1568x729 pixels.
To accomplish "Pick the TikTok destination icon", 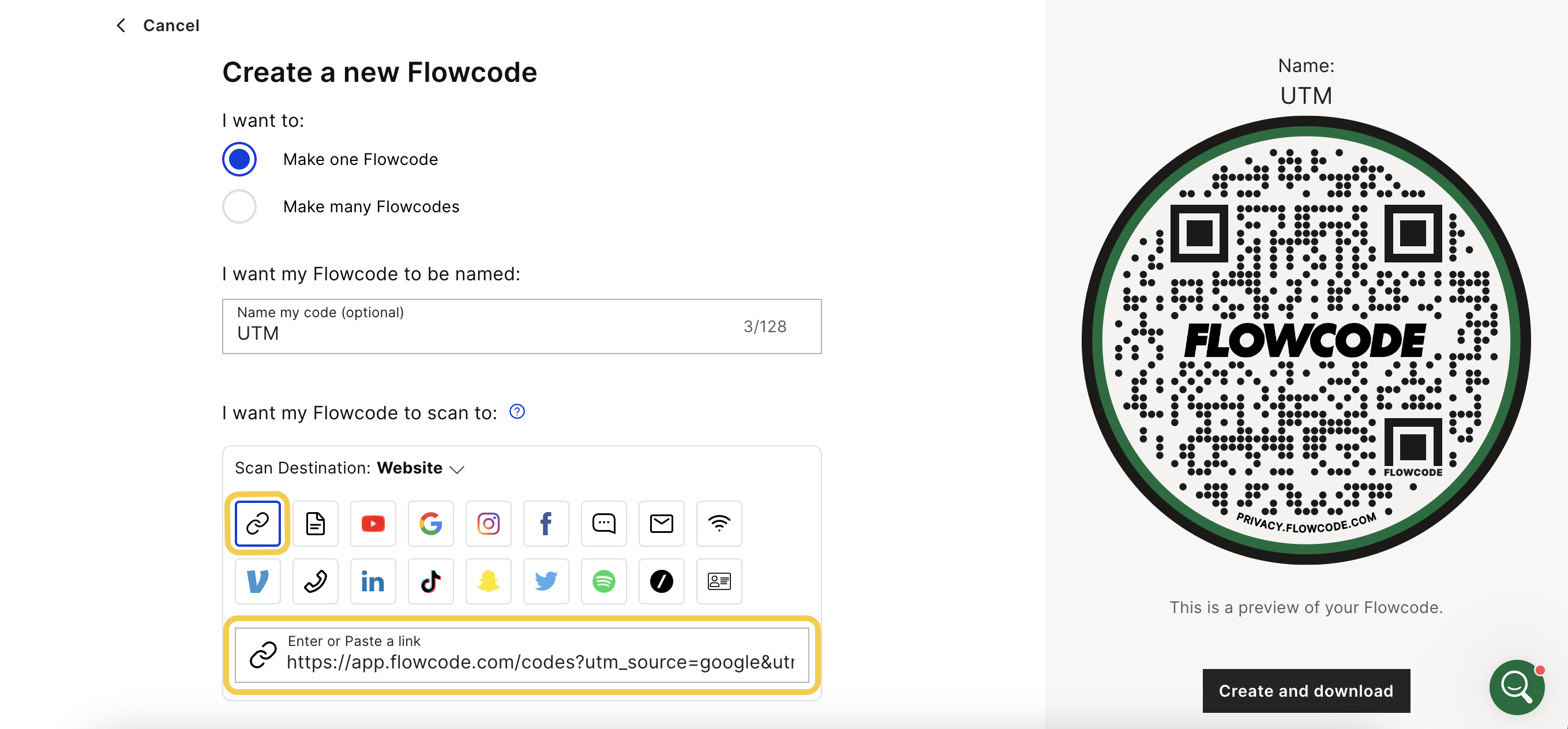I will pos(430,581).
